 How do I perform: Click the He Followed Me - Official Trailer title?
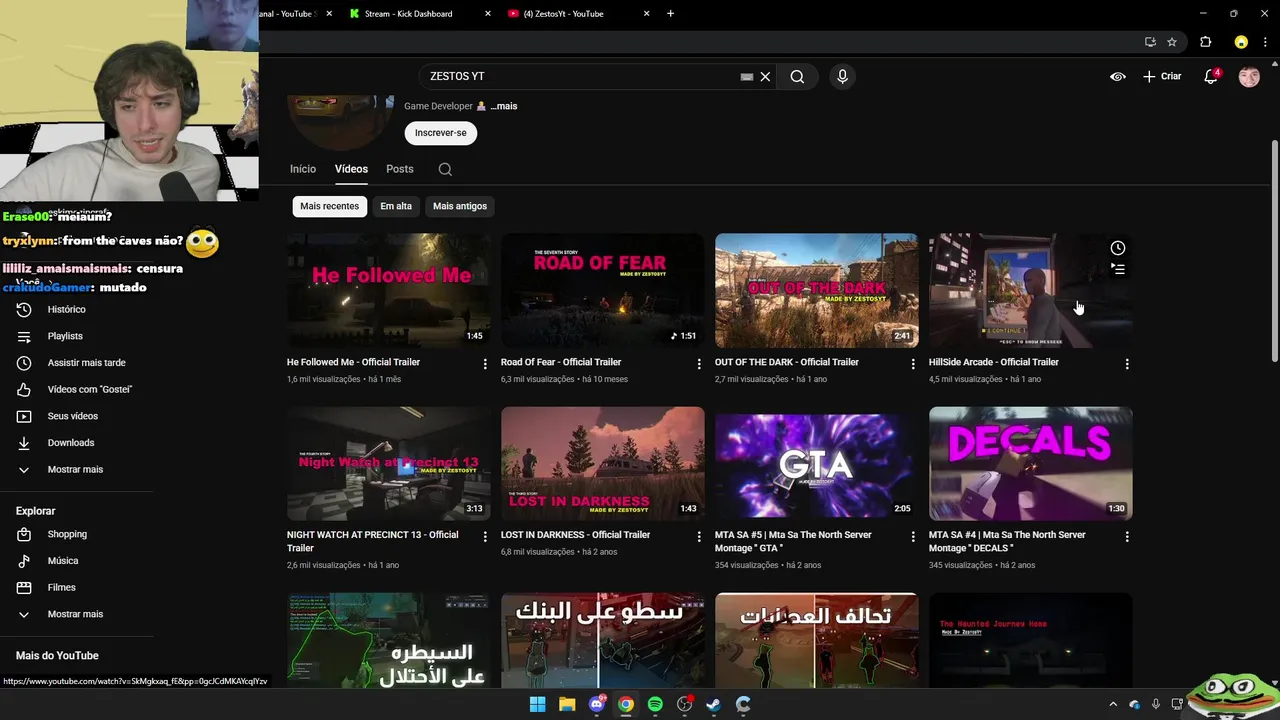[353, 362]
